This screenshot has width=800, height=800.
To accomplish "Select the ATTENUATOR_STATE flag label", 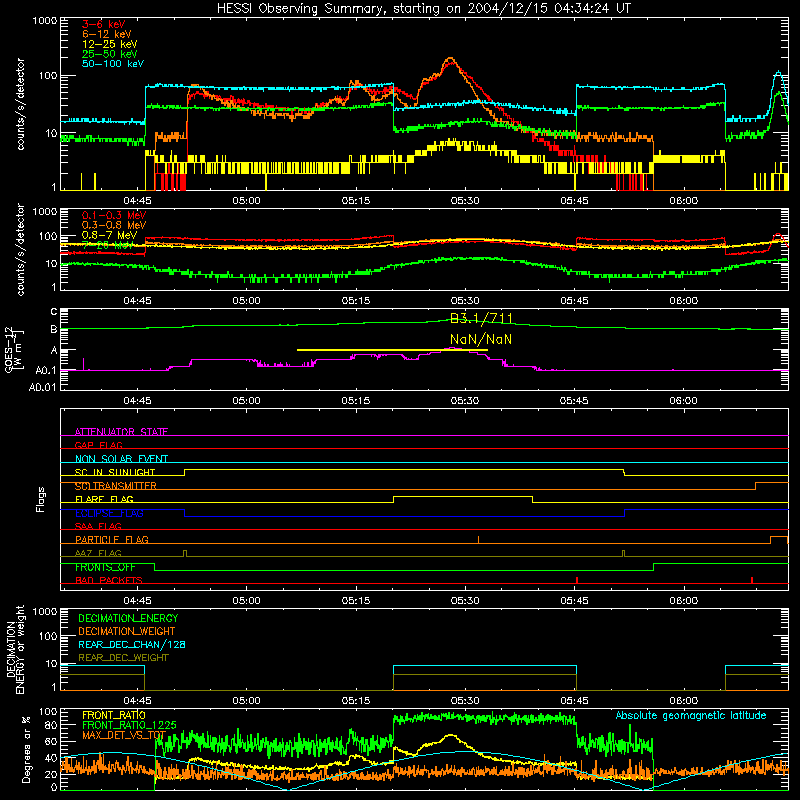I will point(121,432).
